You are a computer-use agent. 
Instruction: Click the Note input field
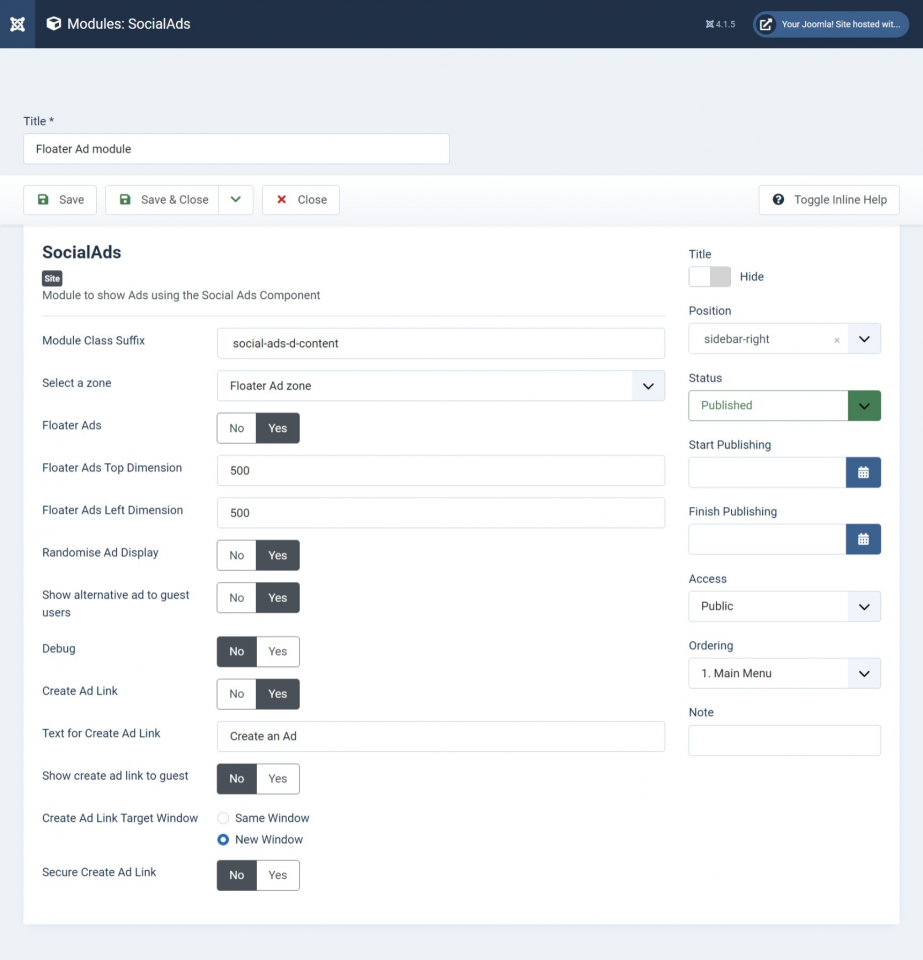(x=784, y=740)
